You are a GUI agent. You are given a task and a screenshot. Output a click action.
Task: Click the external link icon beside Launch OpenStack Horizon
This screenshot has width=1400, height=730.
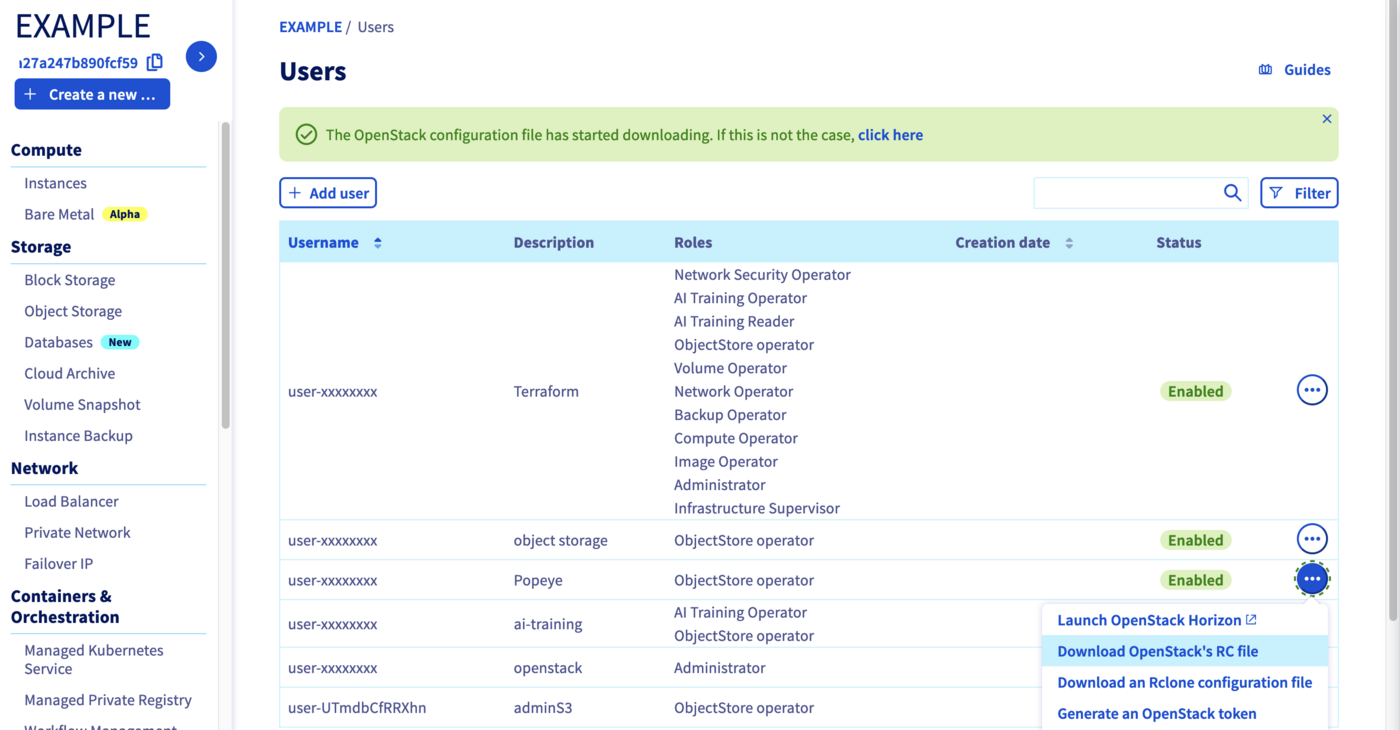(1253, 619)
